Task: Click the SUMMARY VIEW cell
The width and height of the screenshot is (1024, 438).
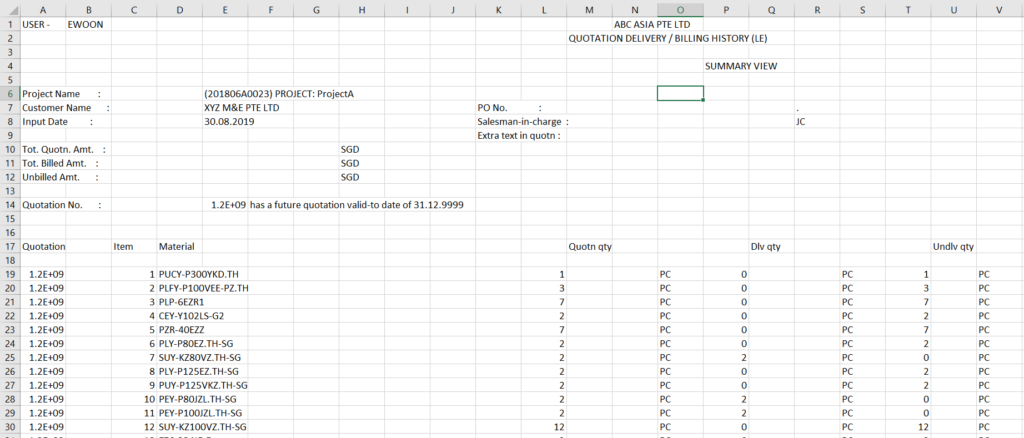Action: click(x=741, y=66)
